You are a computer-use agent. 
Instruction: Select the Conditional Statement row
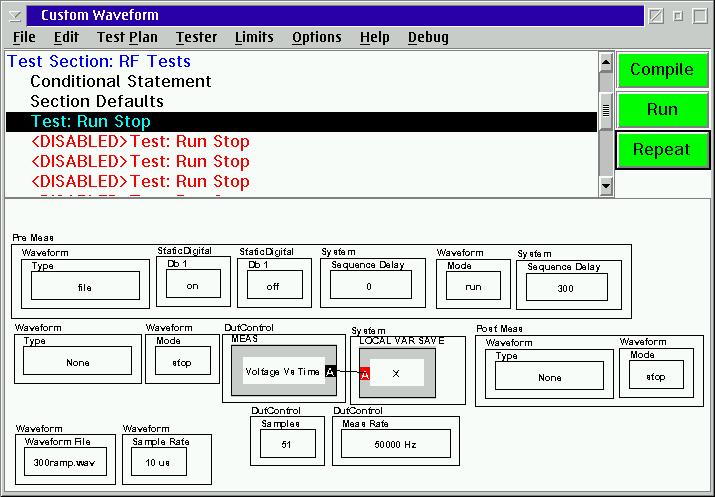[x=301, y=81]
